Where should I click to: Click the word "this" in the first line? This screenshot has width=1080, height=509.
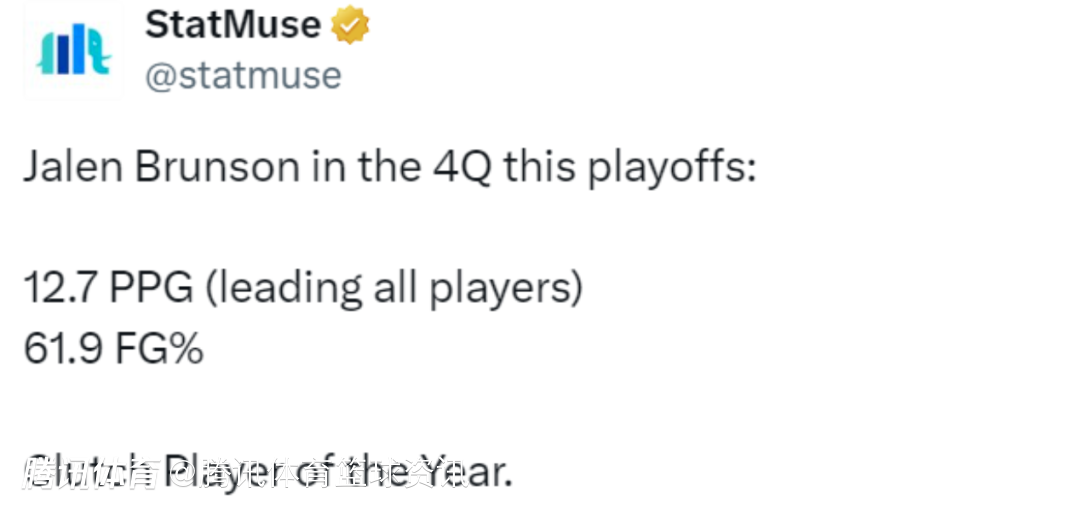point(539,167)
